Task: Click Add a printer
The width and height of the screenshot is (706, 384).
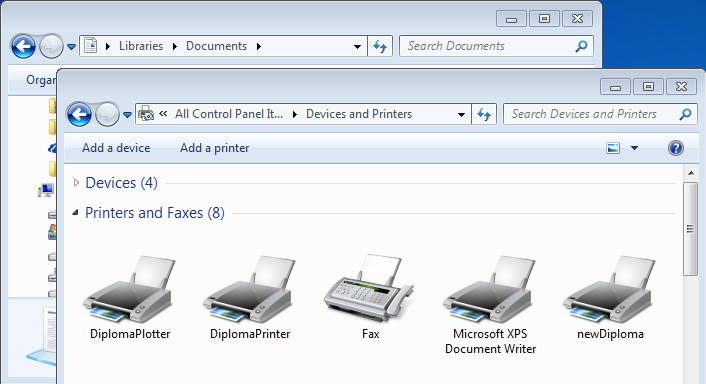Action: tap(214, 148)
